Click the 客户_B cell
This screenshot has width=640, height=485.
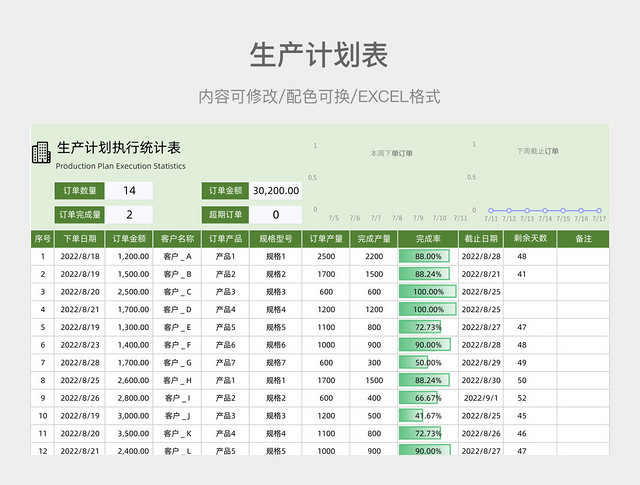coord(177,274)
